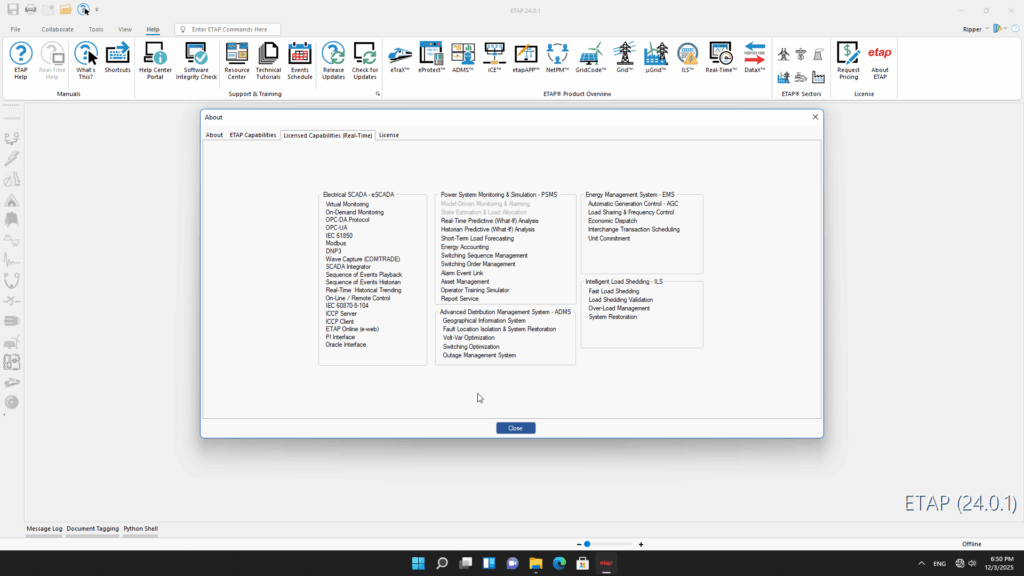The width and height of the screenshot is (1024, 576).
Task: Open the Shortcuts reference icon
Action: (x=118, y=60)
